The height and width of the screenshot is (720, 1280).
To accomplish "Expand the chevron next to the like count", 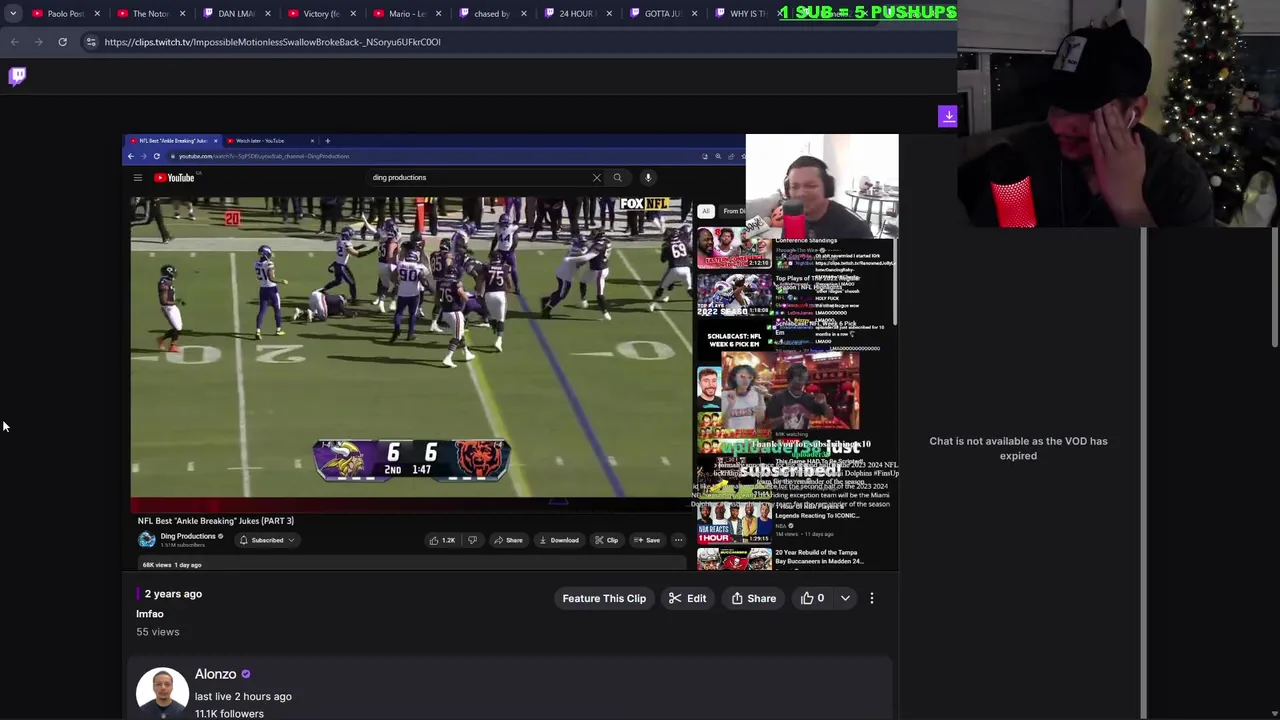I will pyautogui.click(x=845, y=598).
